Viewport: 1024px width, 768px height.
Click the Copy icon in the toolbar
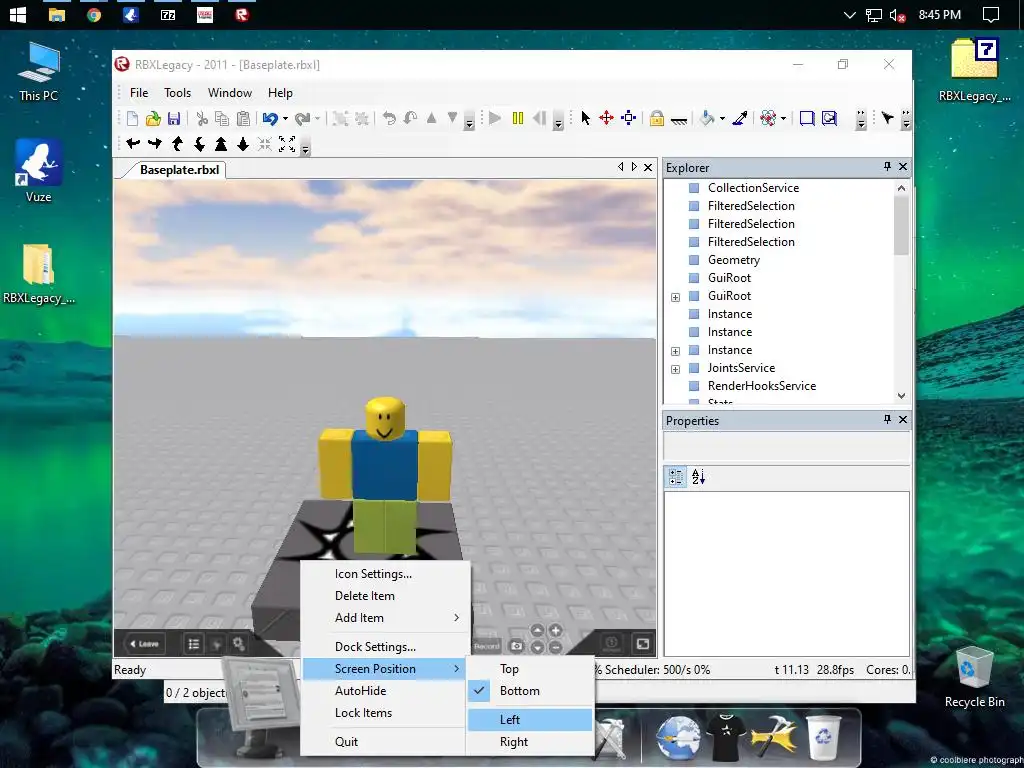pos(222,118)
